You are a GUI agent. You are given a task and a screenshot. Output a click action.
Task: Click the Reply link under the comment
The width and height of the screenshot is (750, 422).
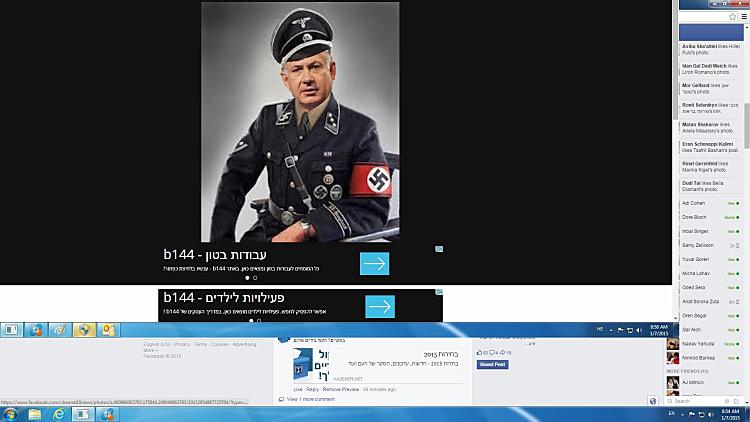coord(312,389)
